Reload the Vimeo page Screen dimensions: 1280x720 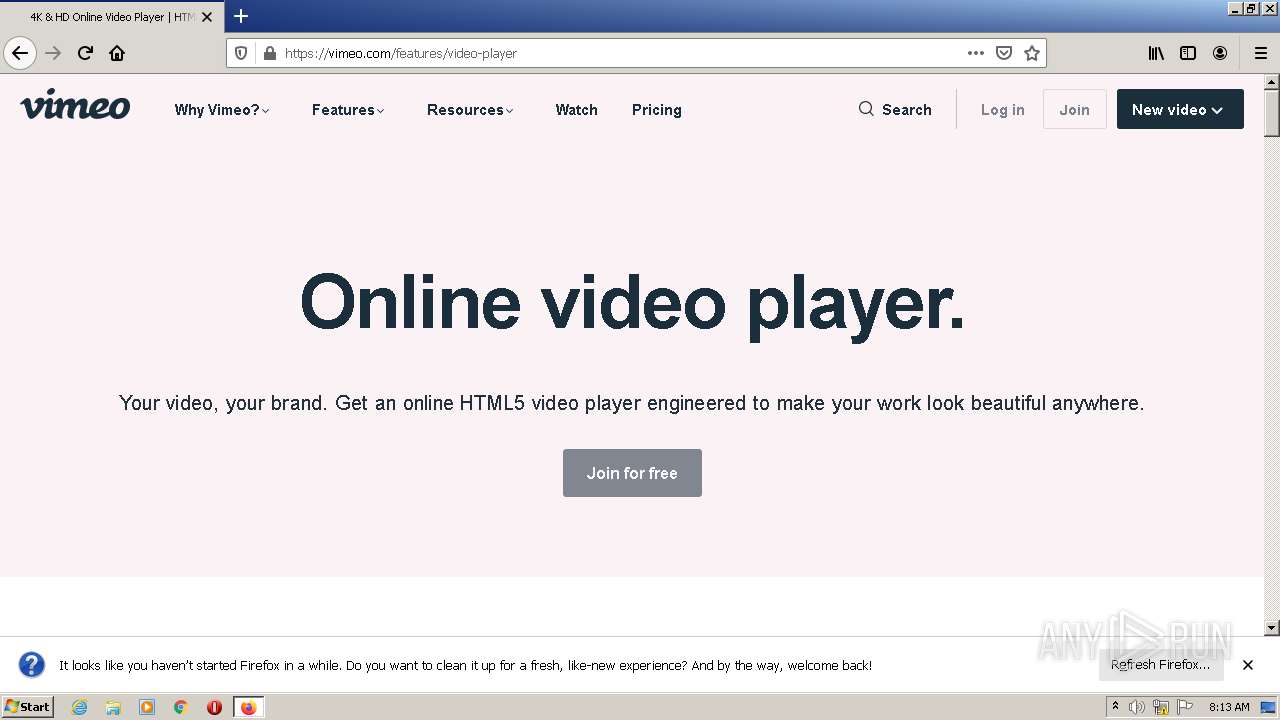click(x=85, y=53)
